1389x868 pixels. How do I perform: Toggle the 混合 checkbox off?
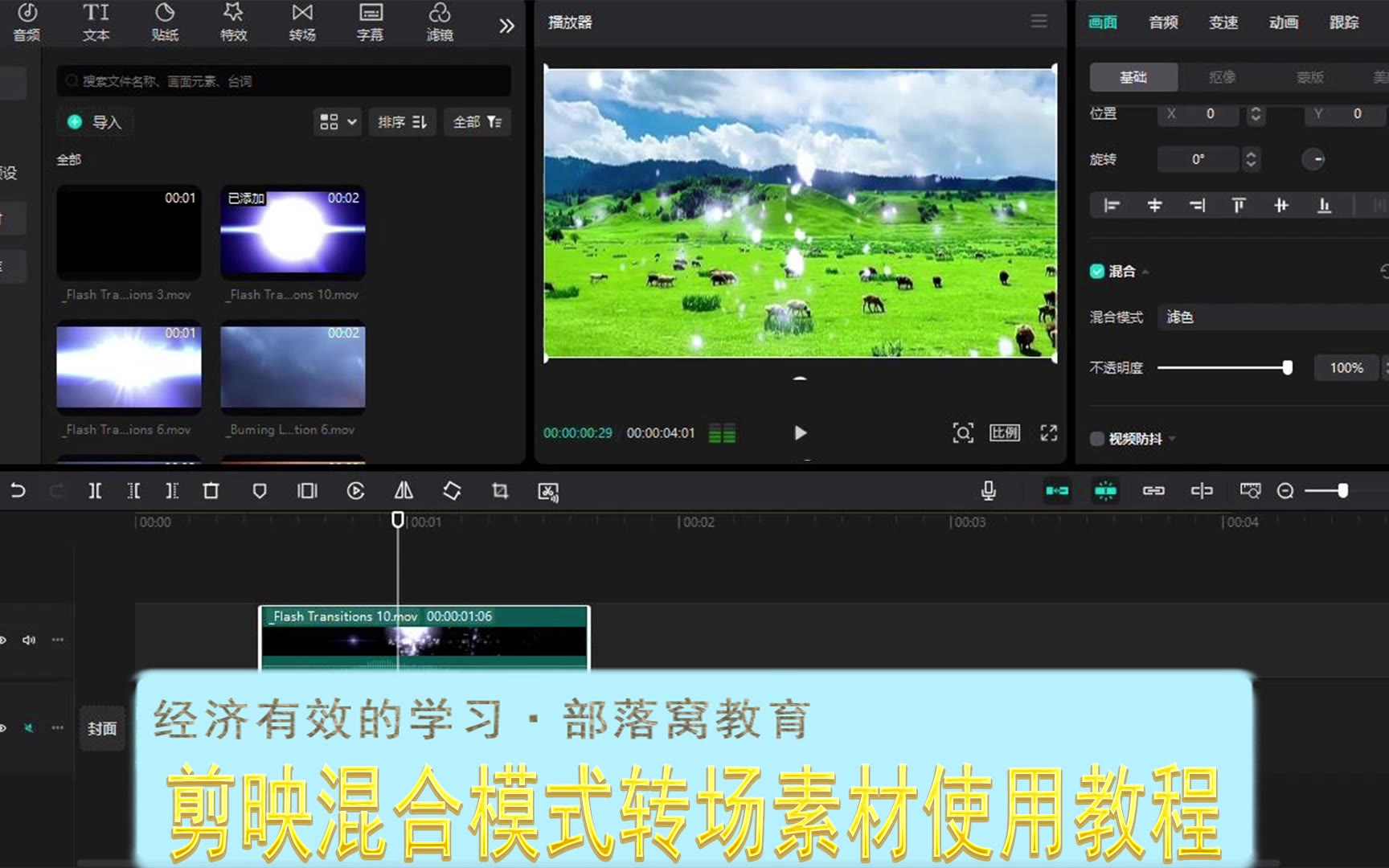pos(1097,272)
